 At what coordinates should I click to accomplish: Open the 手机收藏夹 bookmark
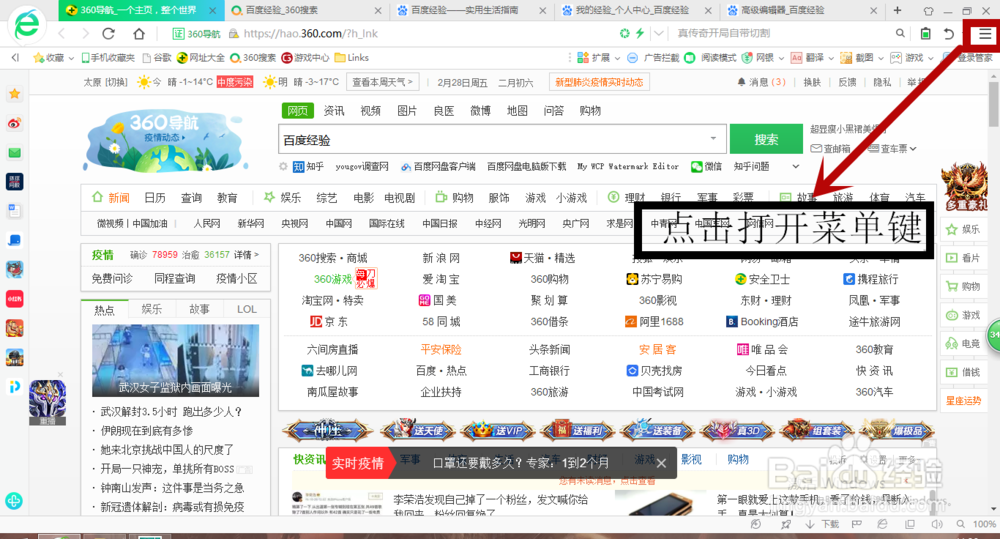[108, 58]
